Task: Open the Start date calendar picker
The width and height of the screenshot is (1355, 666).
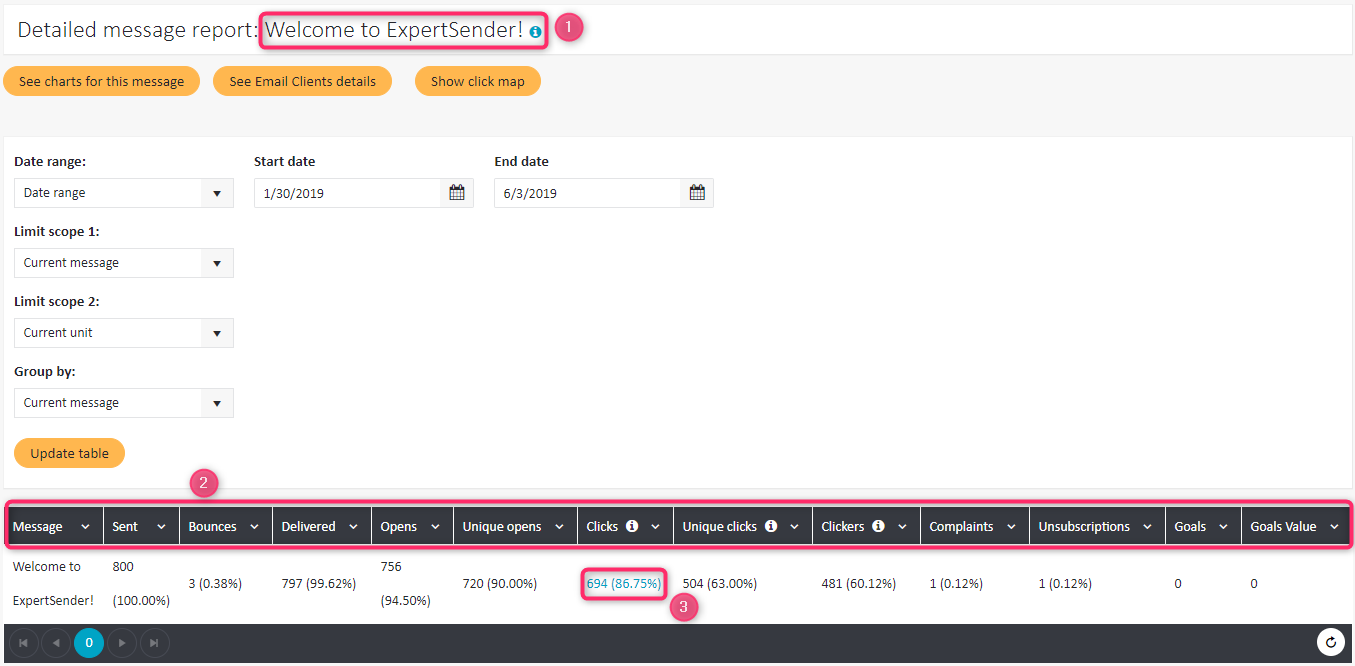Action: tap(457, 193)
